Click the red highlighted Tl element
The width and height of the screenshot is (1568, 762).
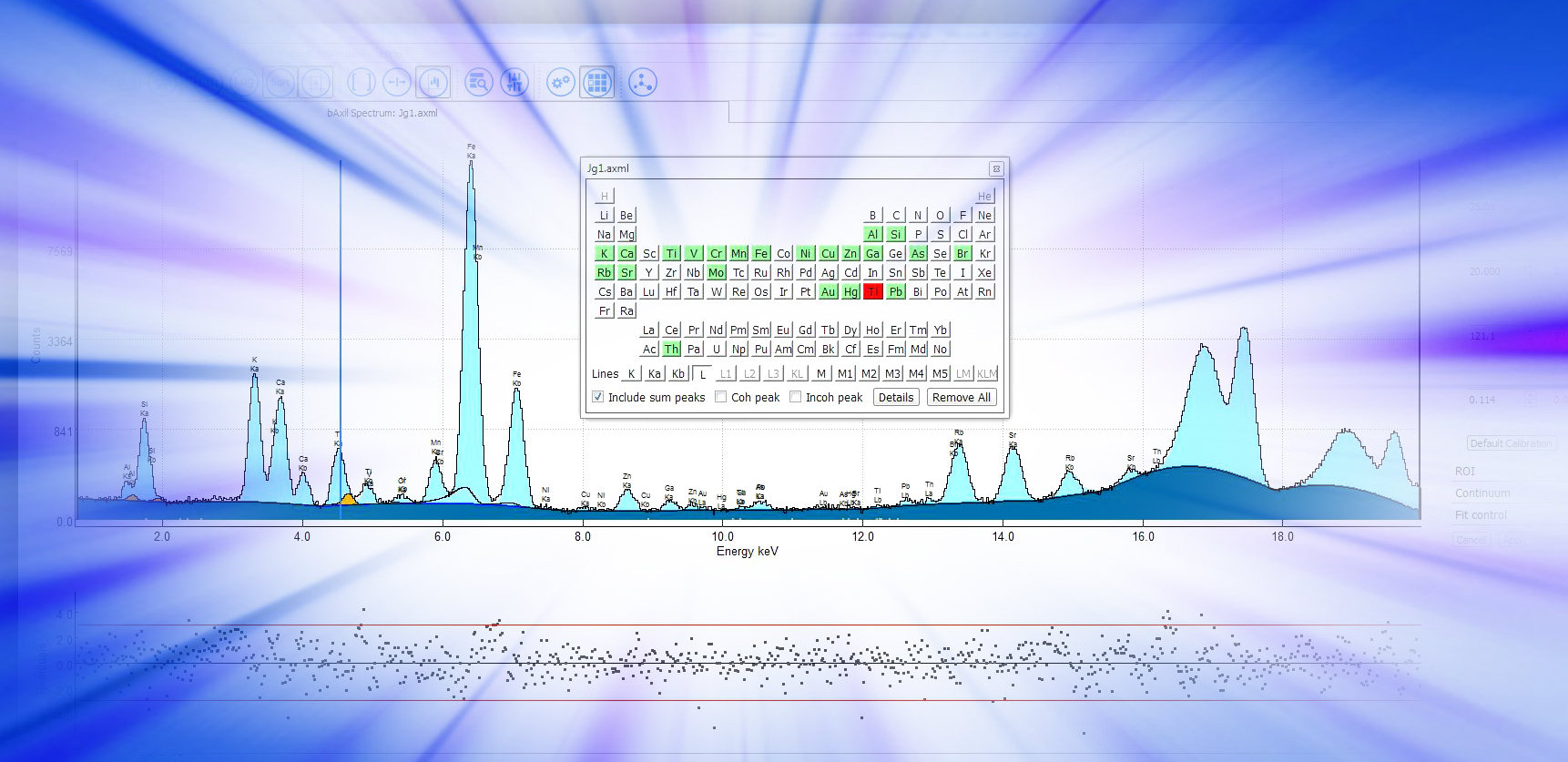(x=873, y=291)
